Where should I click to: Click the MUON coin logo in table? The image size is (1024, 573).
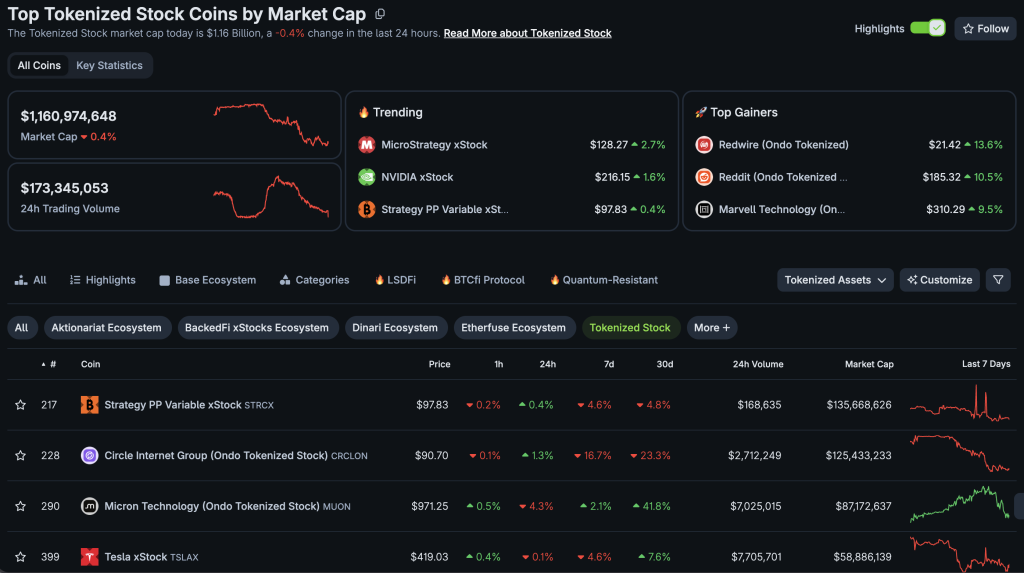(x=89, y=506)
